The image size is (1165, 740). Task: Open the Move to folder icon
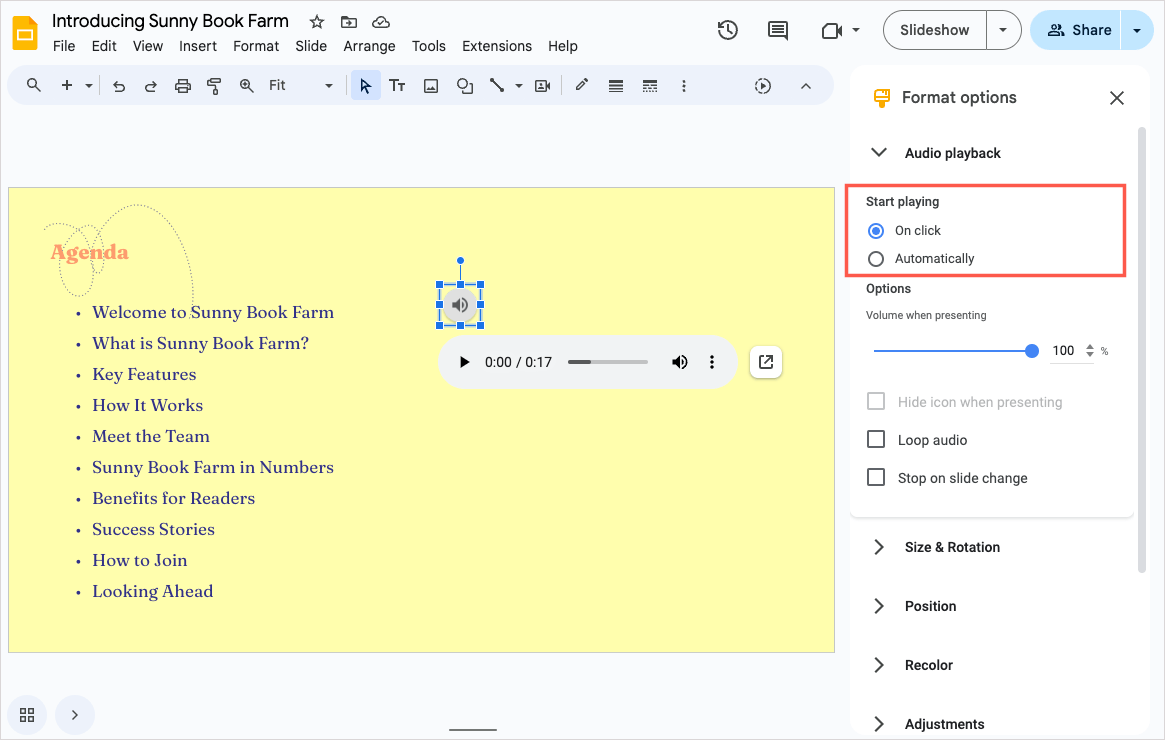(x=348, y=22)
